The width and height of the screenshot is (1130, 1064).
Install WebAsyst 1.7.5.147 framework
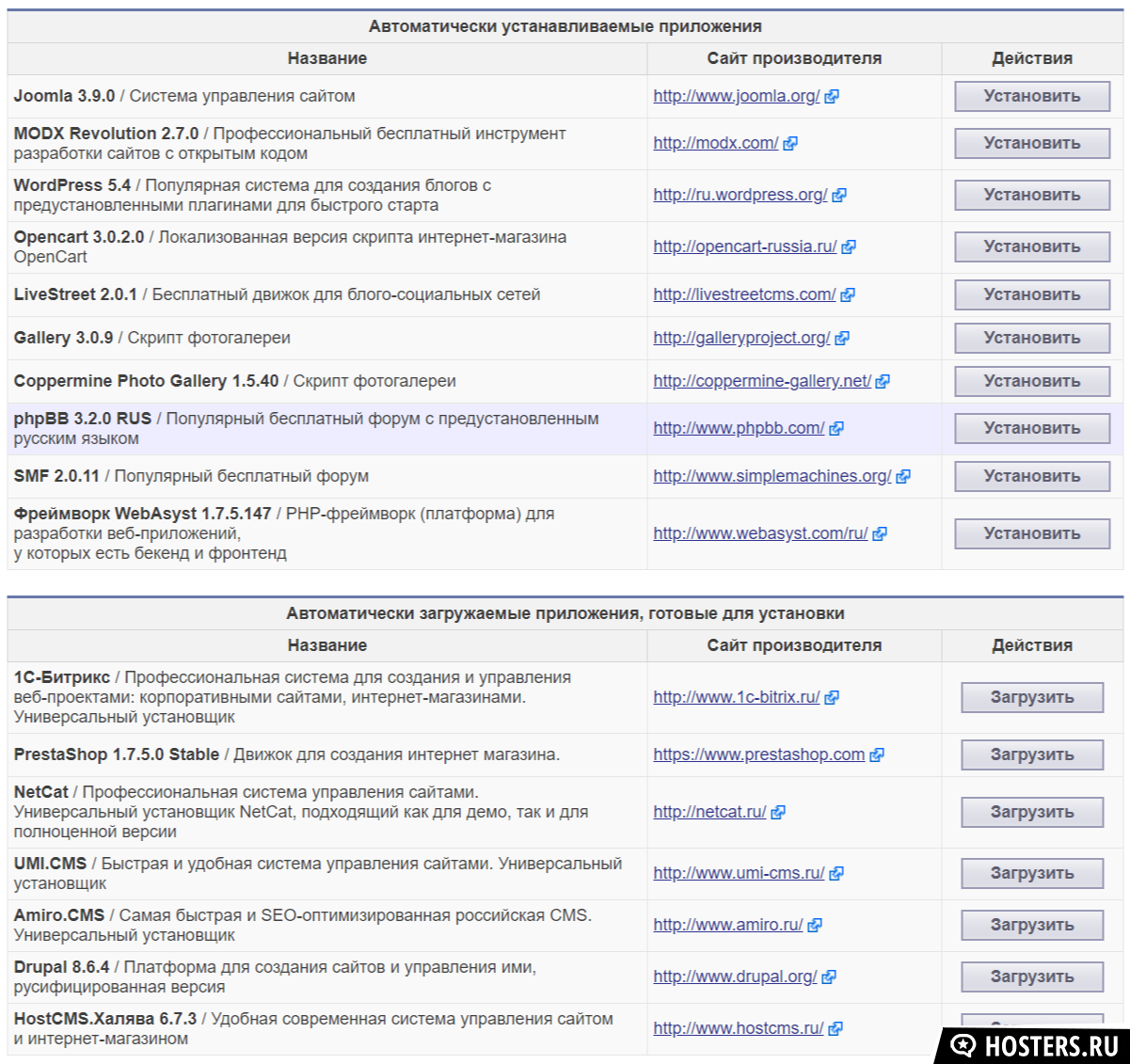1032,533
